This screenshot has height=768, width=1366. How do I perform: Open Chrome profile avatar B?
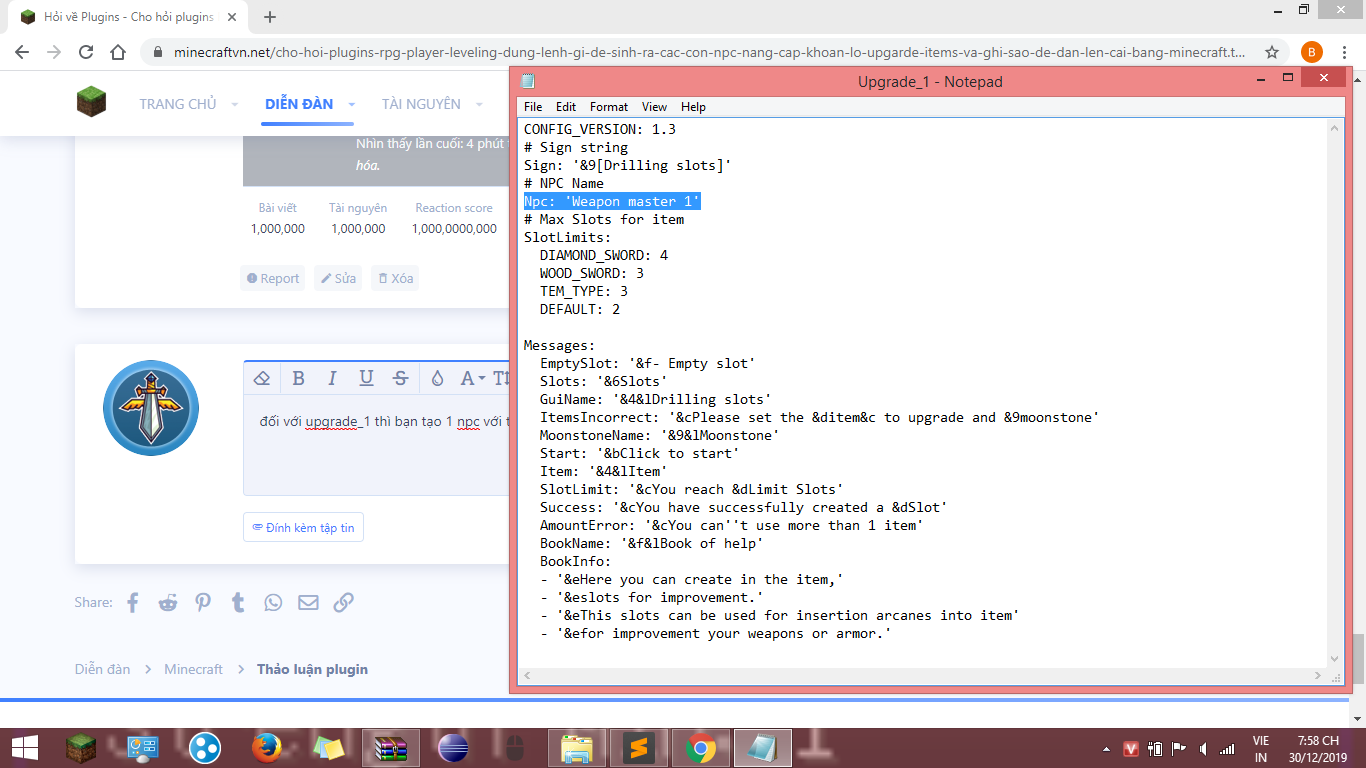pos(1311,52)
